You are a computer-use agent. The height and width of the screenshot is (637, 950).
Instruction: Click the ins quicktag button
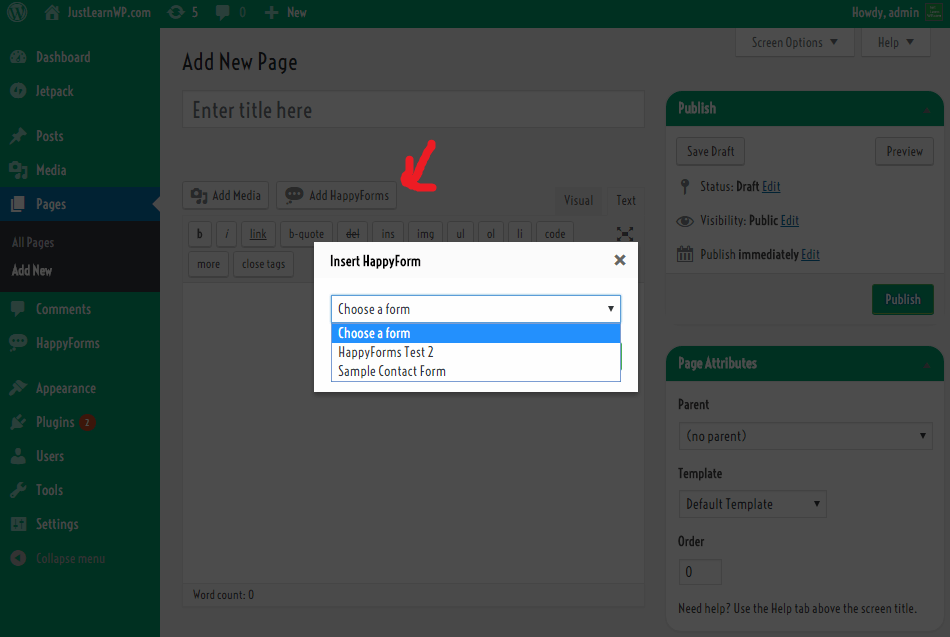pos(388,234)
